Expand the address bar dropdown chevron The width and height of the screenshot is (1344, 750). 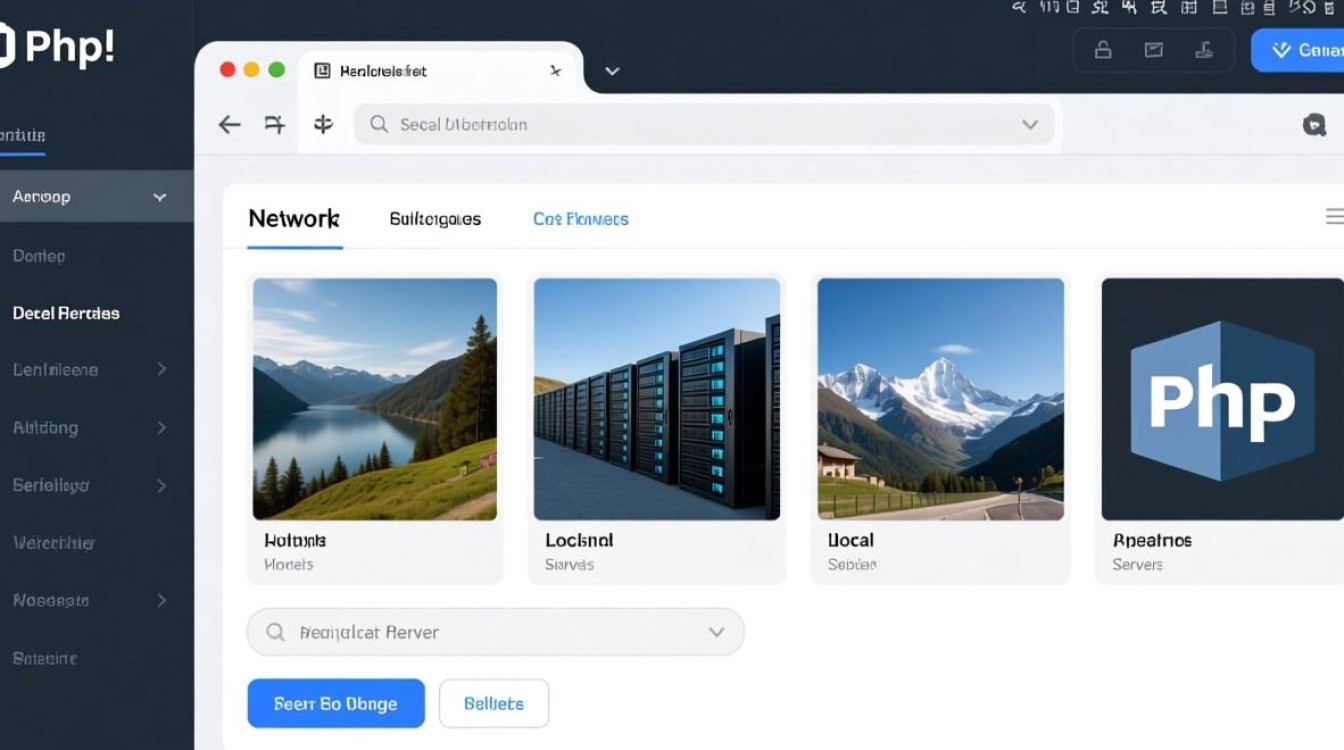pyautogui.click(x=1029, y=125)
